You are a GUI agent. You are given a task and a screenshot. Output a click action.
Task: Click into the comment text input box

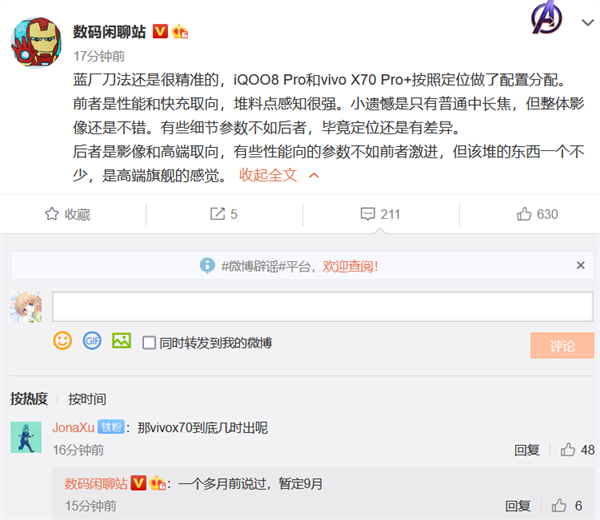point(321,306)
